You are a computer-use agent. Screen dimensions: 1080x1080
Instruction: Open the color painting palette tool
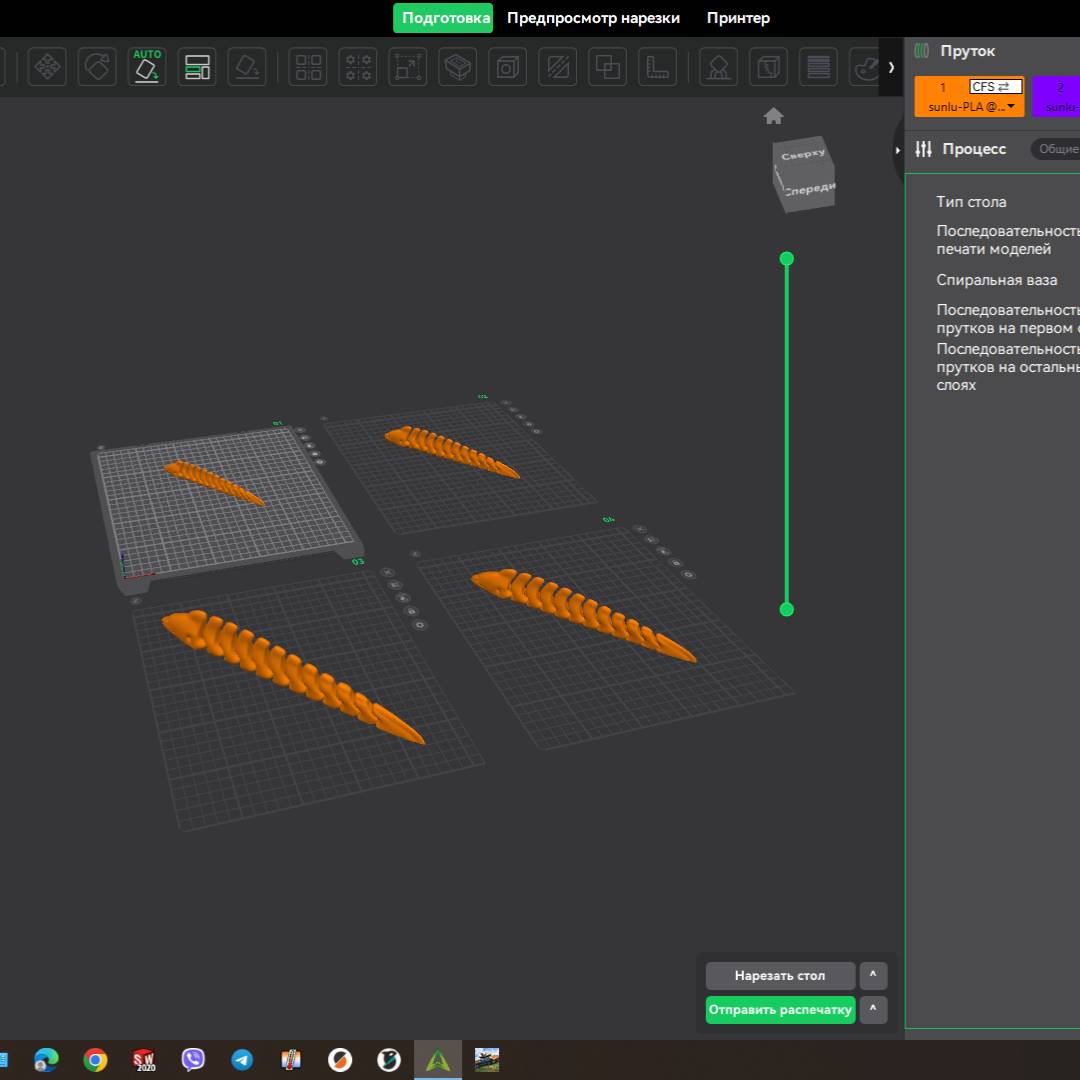click(865, 67)
